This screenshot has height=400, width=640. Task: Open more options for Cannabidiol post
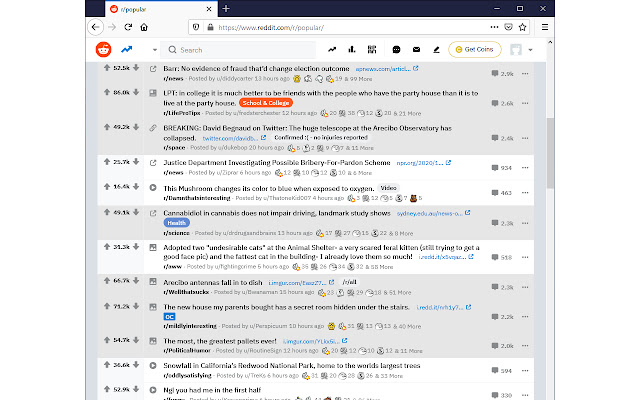coord(525,223)
